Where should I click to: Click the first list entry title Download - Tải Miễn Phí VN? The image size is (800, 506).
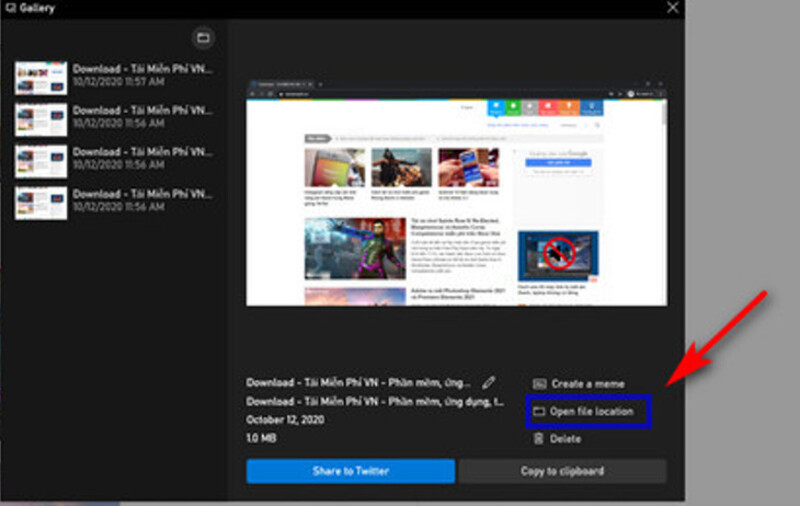pos(142,69)
